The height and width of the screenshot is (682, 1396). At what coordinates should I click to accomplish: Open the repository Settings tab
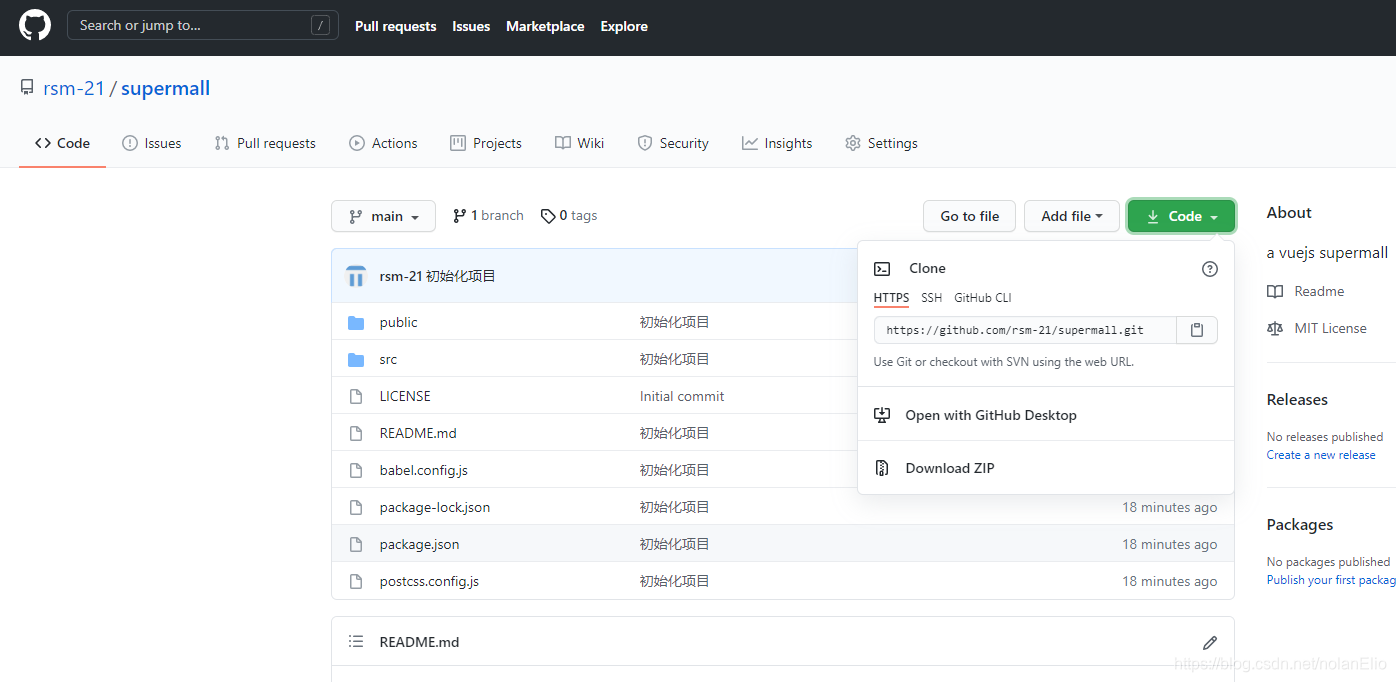tap(881, 143)
